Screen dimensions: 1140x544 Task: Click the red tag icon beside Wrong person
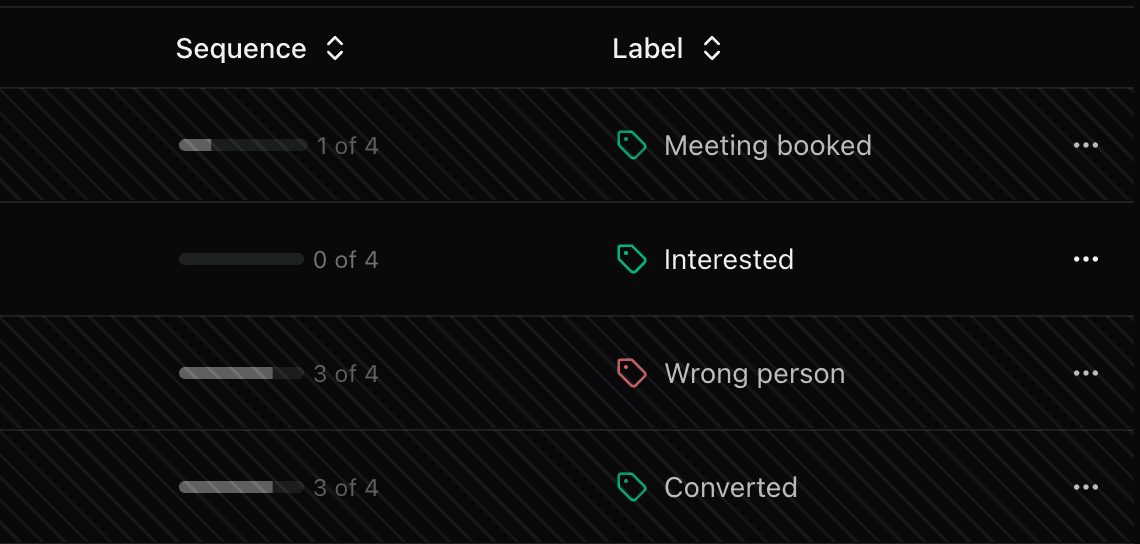pos(631,374)
